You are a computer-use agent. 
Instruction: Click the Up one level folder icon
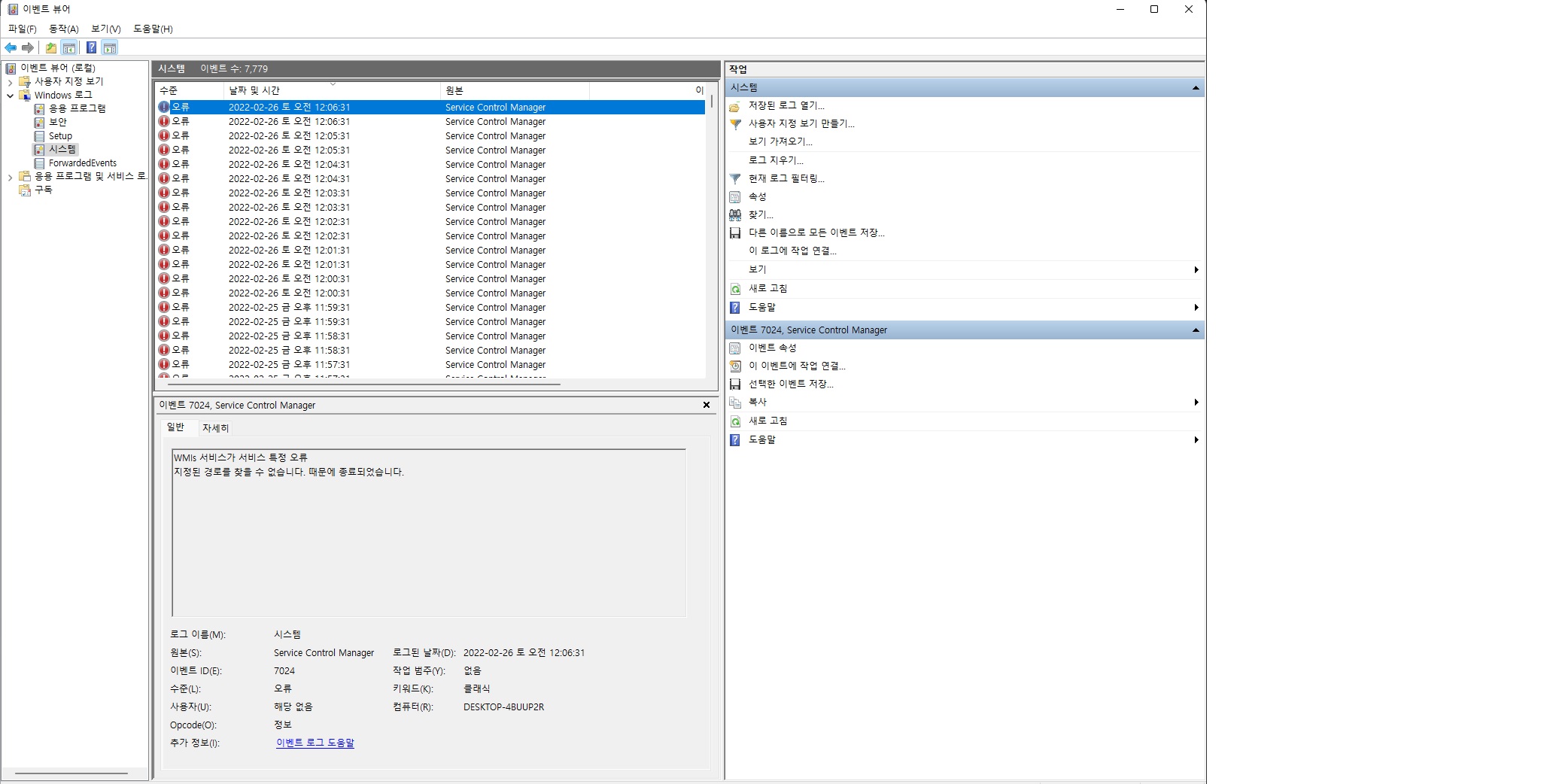pyautogui.click(x=50, y=48)
